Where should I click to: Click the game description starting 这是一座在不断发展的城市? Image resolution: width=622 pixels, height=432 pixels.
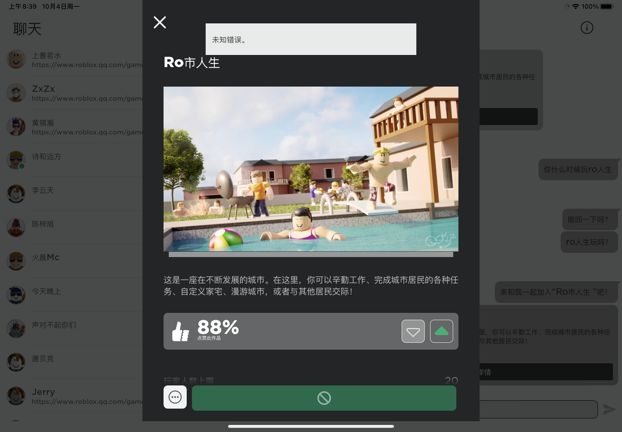click(x=311, y=286)
